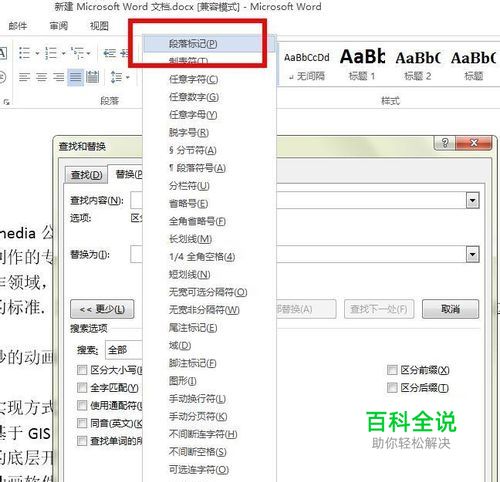
Task: Select 图形(I) menu entry
Action: pyautogui.click(x=209, y=381)
